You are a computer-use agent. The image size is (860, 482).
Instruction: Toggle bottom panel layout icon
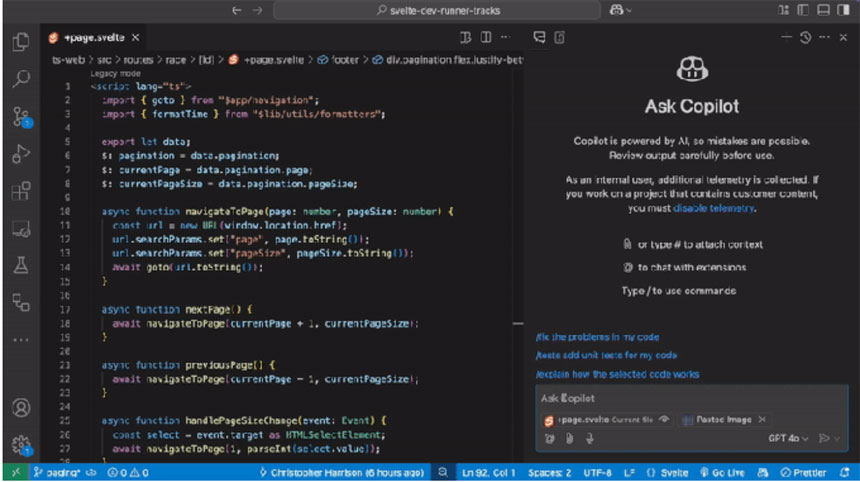823,10
